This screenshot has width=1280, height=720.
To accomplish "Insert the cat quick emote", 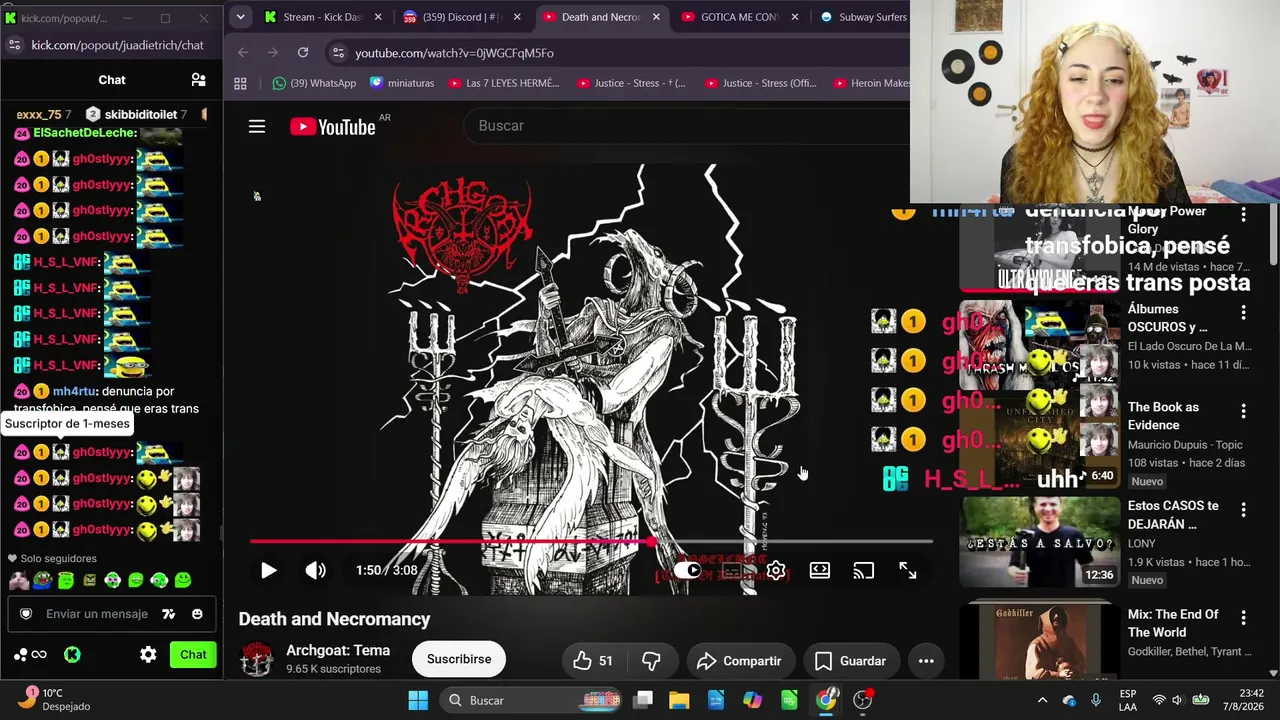I will (18, 580).
